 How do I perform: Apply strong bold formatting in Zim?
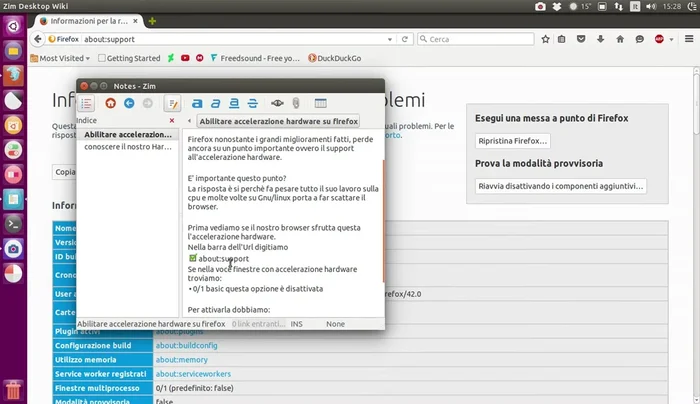tap(197, 103)
